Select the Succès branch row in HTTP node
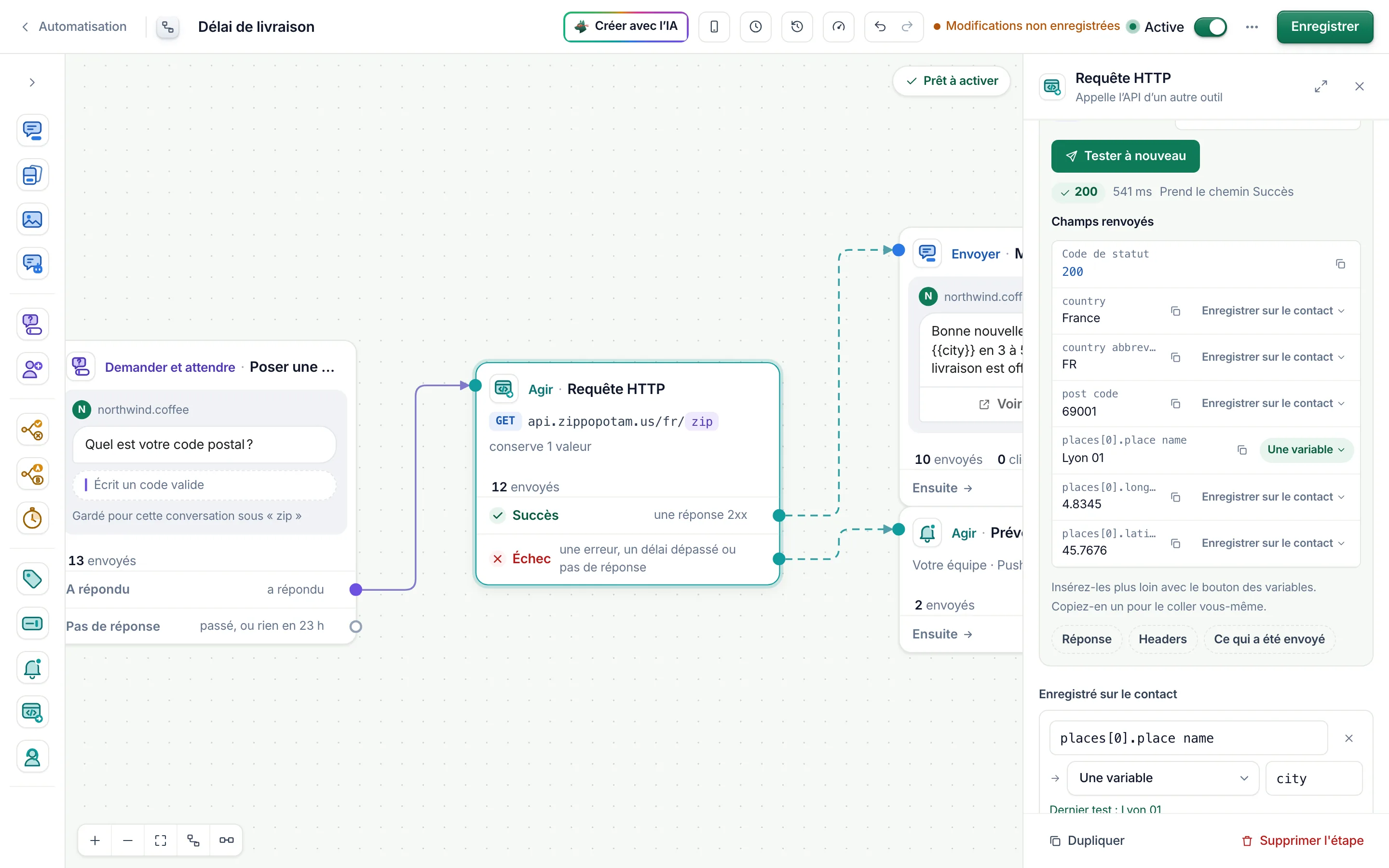 [x=627, y=515]
